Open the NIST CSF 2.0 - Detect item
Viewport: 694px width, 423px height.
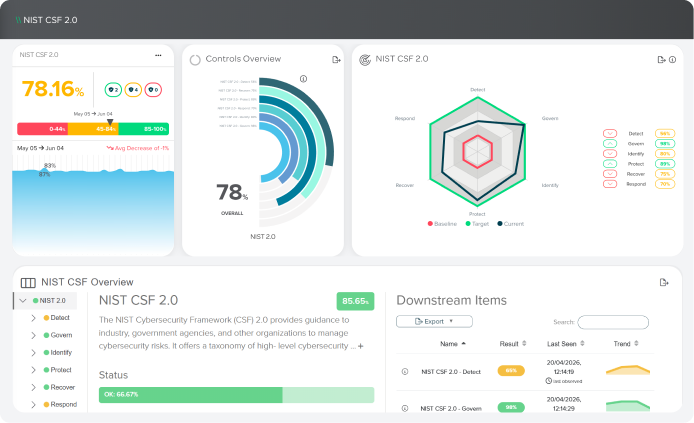click(x=451, y=372)
